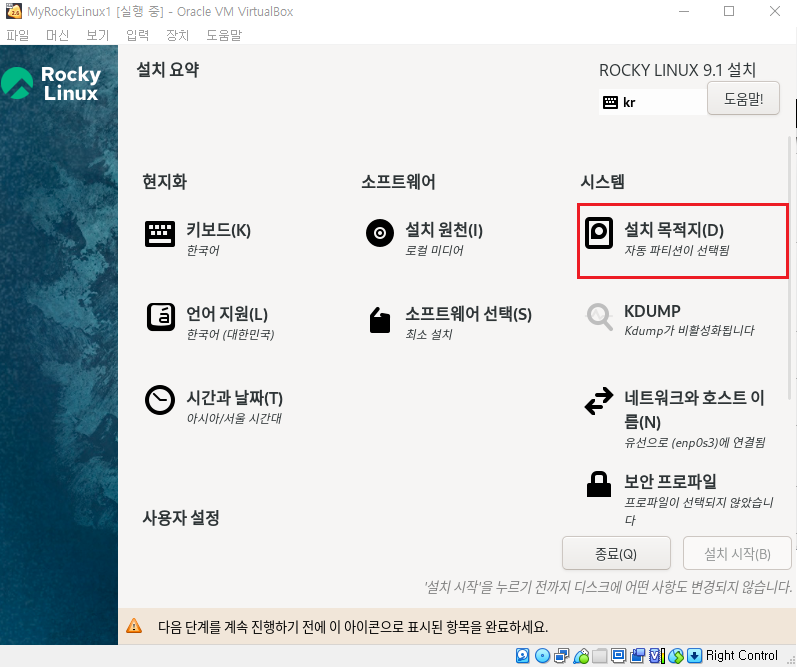Screen dimensions: 797x667
Task: Click the hard disk activity status icon
Action: [x=523, y=656]
